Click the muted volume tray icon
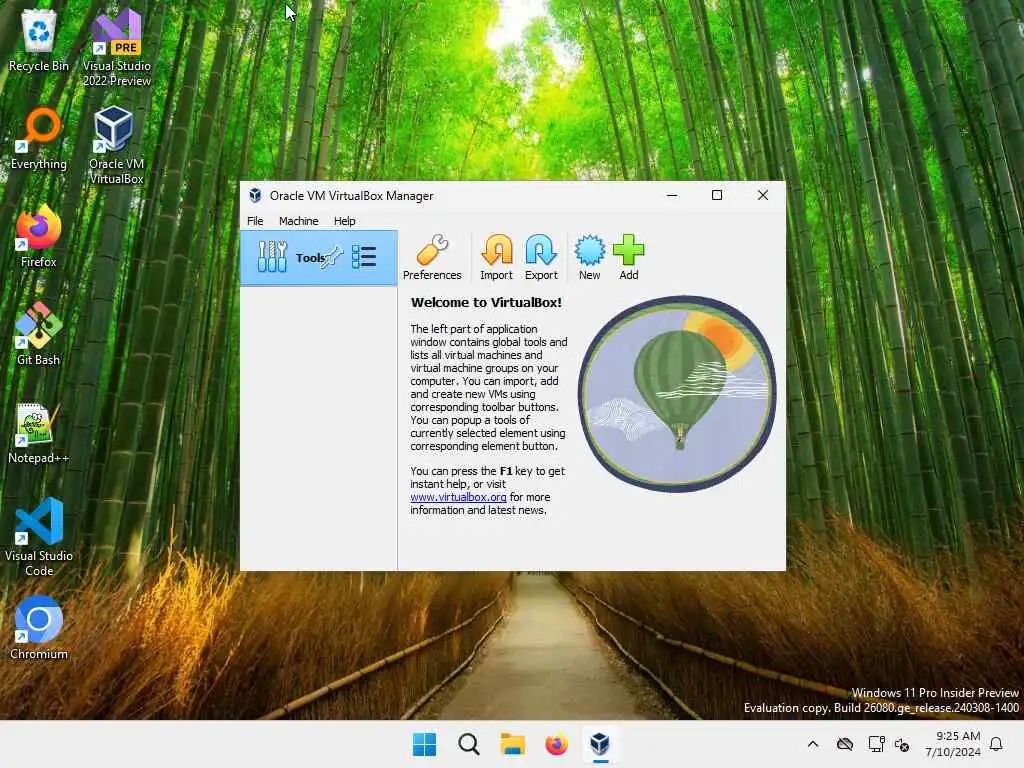Viewport: 1024px width, 768px height. point(903,744)
